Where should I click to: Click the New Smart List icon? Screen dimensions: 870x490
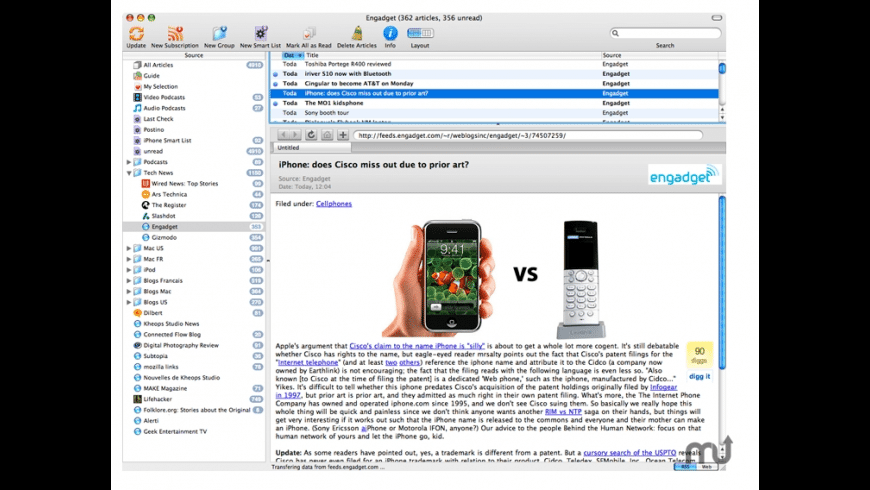[x=260, y=34]
